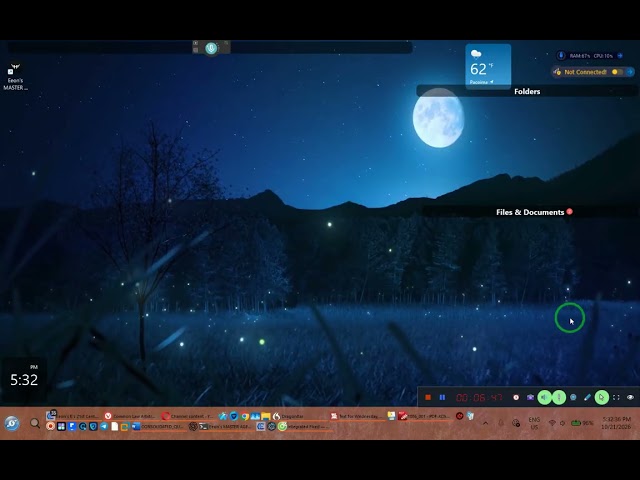Switch to terminal Eeon's MASTER taskbar item
Screen dimensions: 640x480
coord(225,427)
